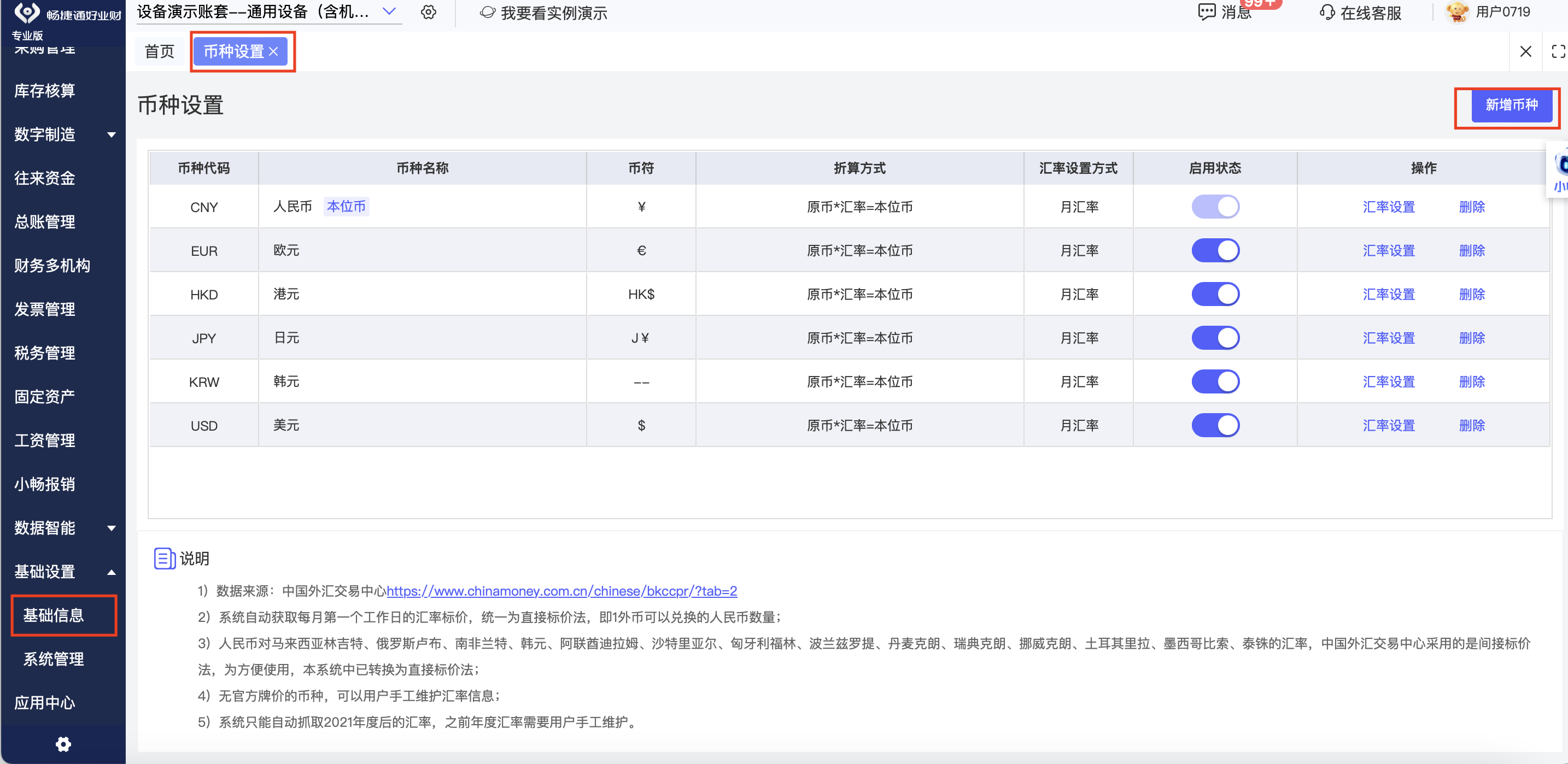Click the online customer service headset icon
1568x764 pixels.
tap(1327, 12)
